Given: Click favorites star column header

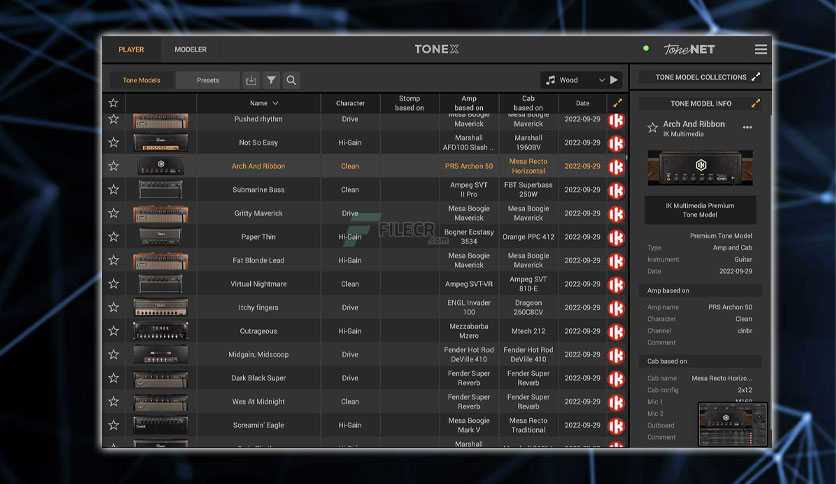Looking at the screenshot, I should (x=113, y=103).
